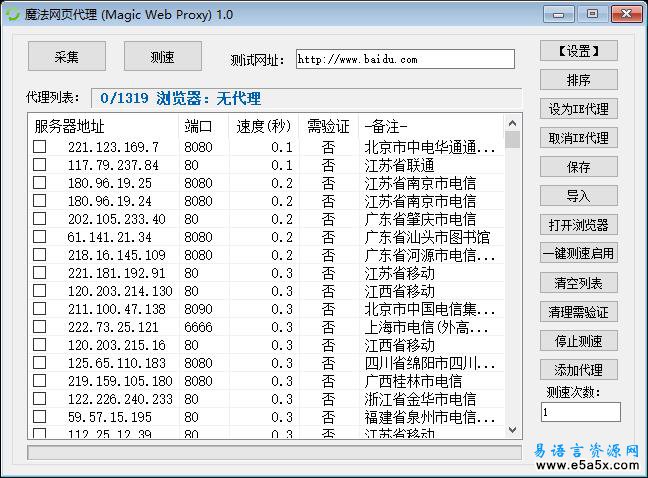Close the Magic Web Proxy window

tap(626, 14)
